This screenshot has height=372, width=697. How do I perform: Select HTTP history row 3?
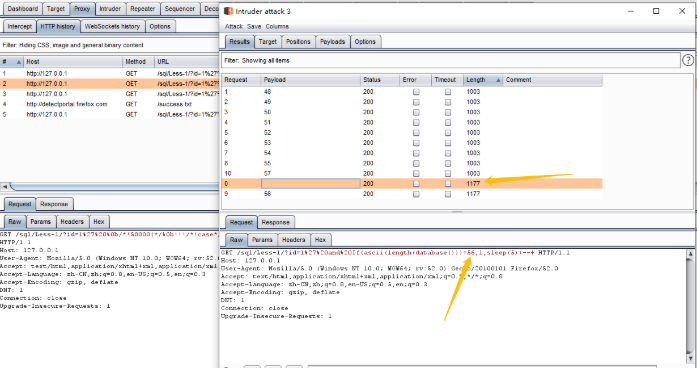(x=109, y=94)
